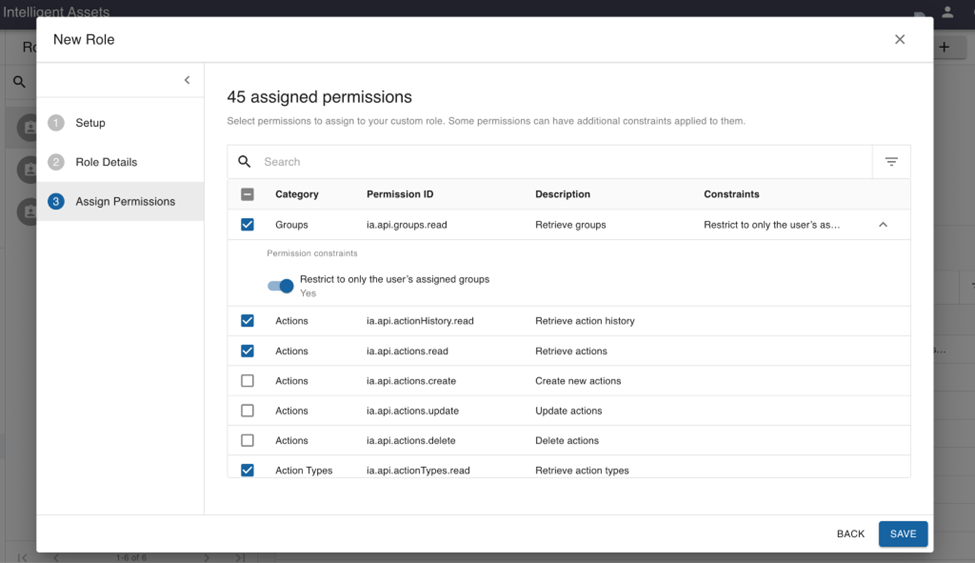Collapse the Groups permission constraints row
The height and width of the screenshot is (563, 975).
[882, 225]
